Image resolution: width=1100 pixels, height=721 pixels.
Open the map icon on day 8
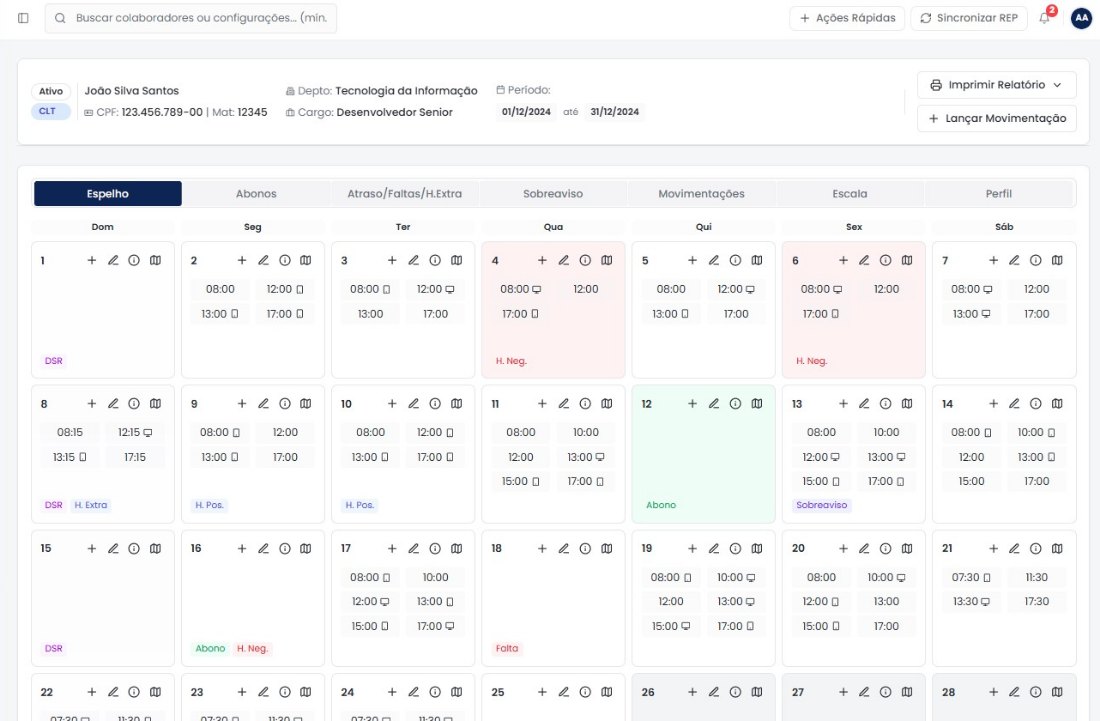tap(156, 403)
